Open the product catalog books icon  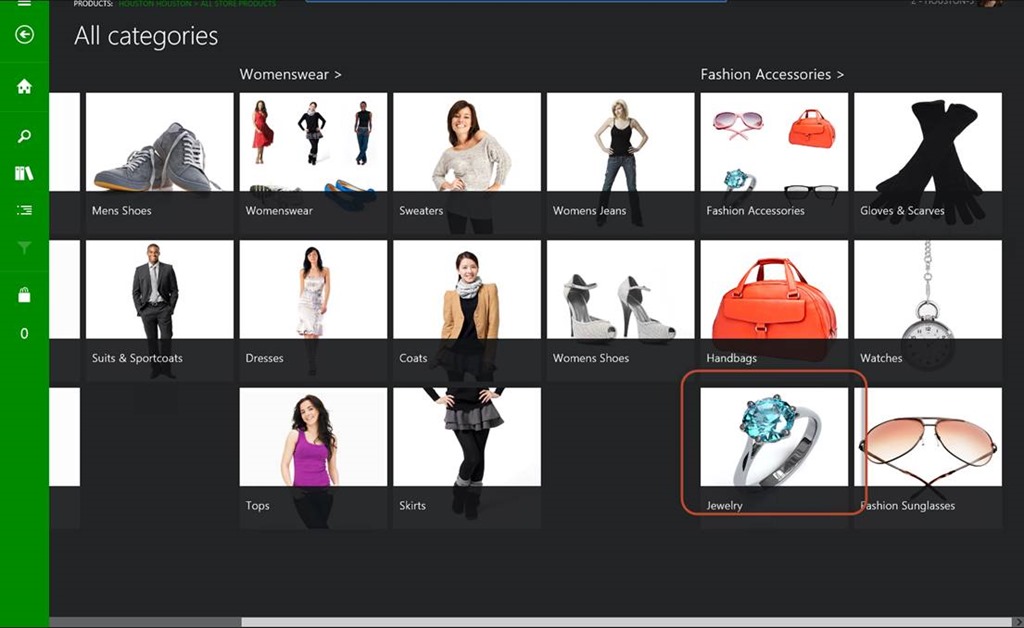pos(24,174)
